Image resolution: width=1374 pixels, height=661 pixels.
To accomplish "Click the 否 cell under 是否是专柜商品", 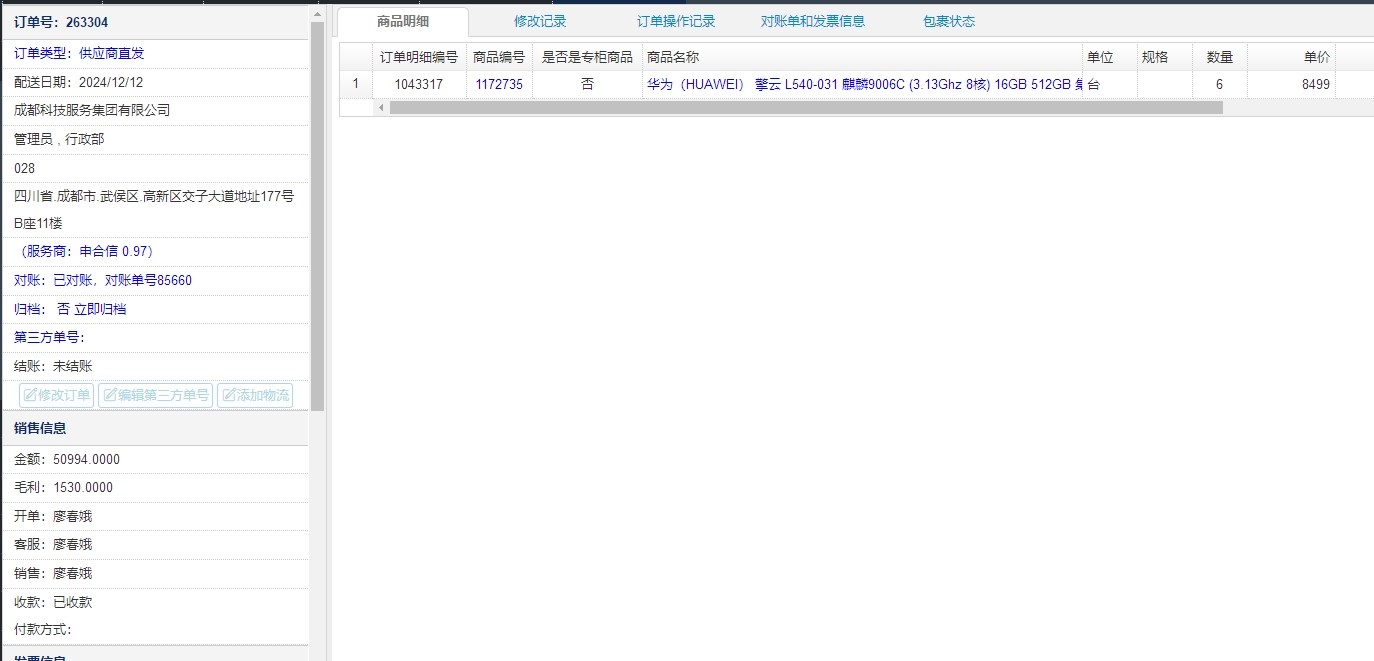I will tap(587, 85).
